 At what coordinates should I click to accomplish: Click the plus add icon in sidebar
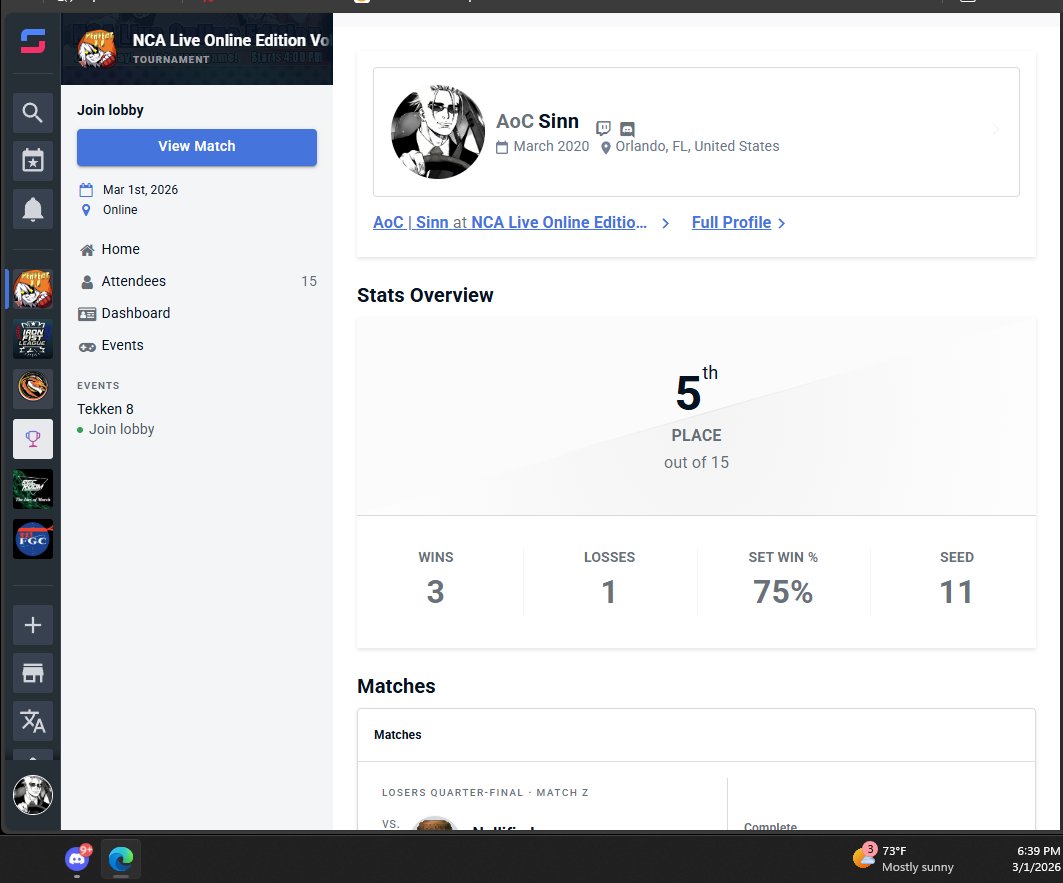(33, 625)
